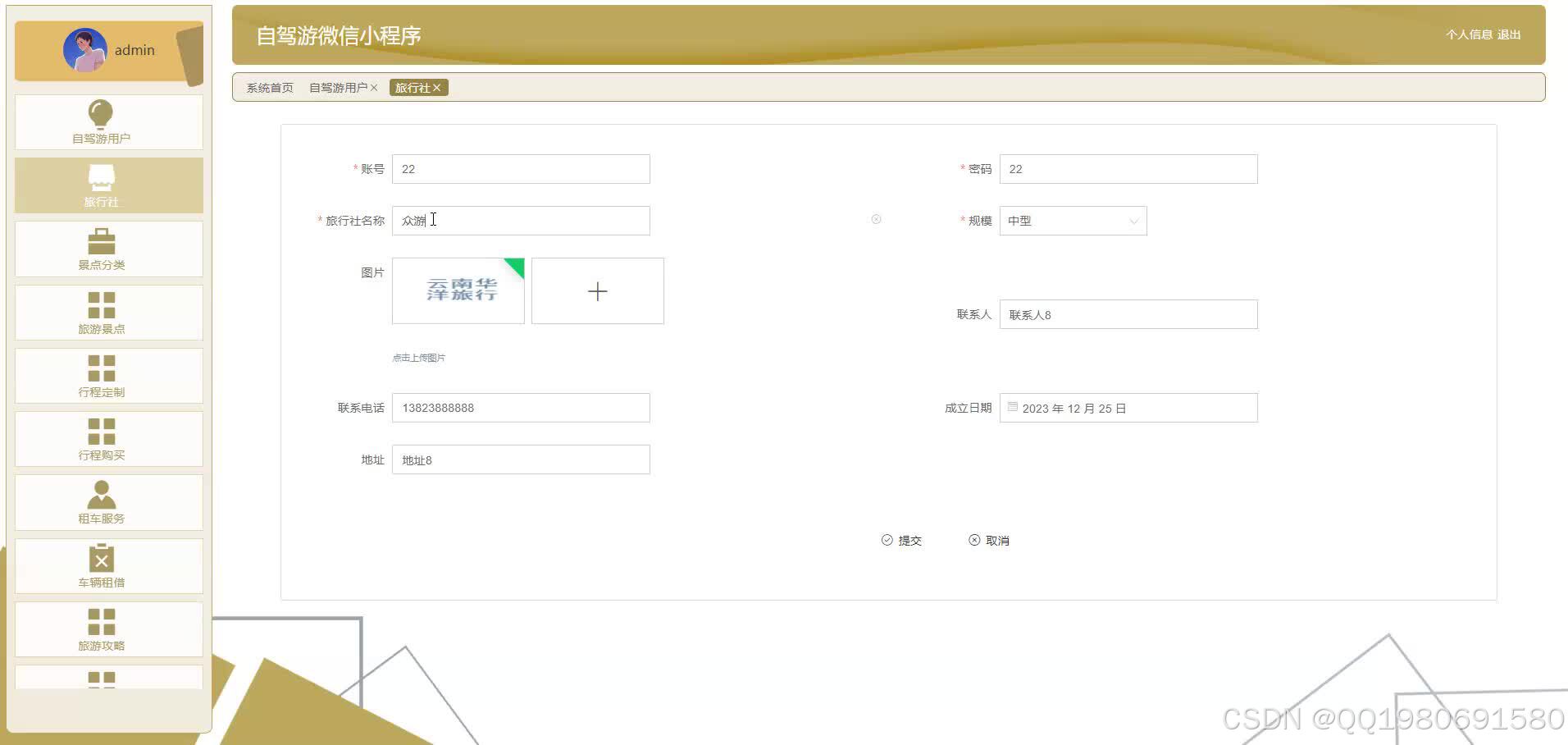The height and width of the screenshot is (745, 1568).
Task: Submit the form via 提交 button
Action: pyautogui.click(x=902, y=540)
